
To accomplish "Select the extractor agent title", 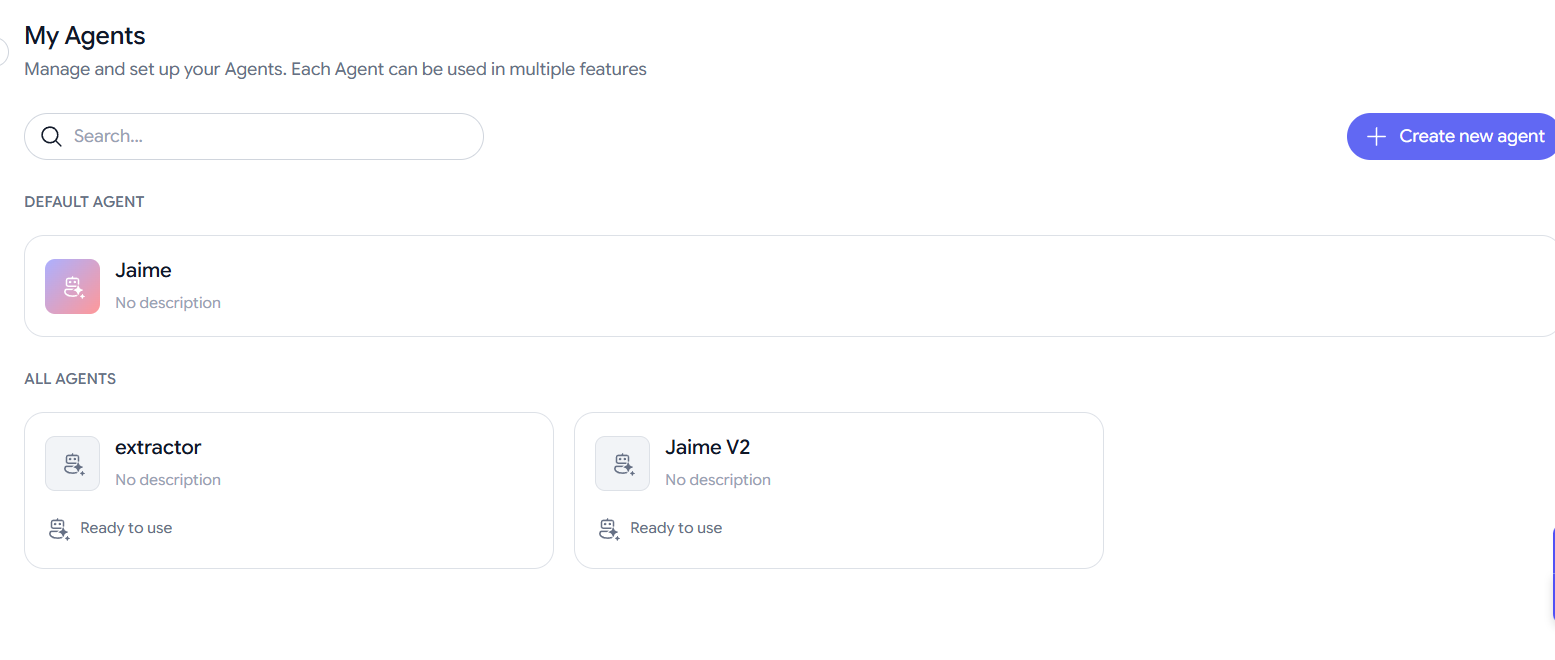I will pos(158,447).
